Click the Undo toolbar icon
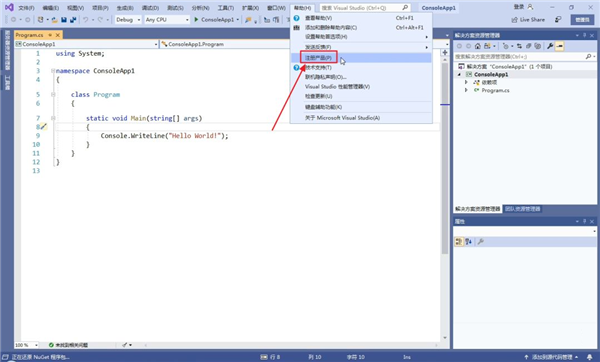This screenshot has width=600, height=362. (x=86, y=20)
